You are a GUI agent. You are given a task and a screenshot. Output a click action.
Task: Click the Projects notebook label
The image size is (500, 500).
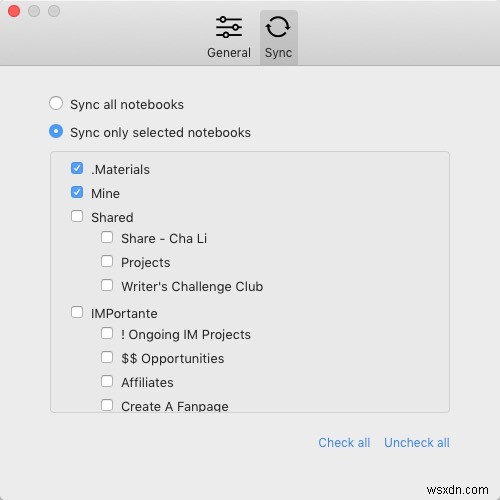(x=146, y=263)
